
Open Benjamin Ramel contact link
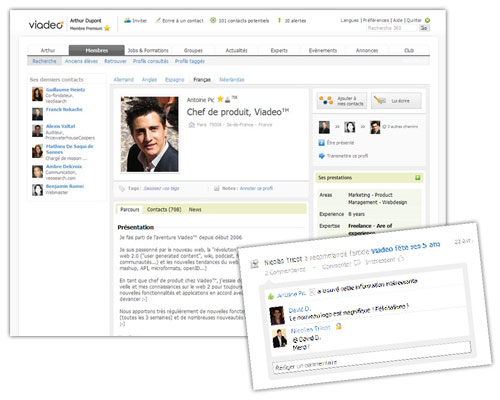[x=65, y=186]
